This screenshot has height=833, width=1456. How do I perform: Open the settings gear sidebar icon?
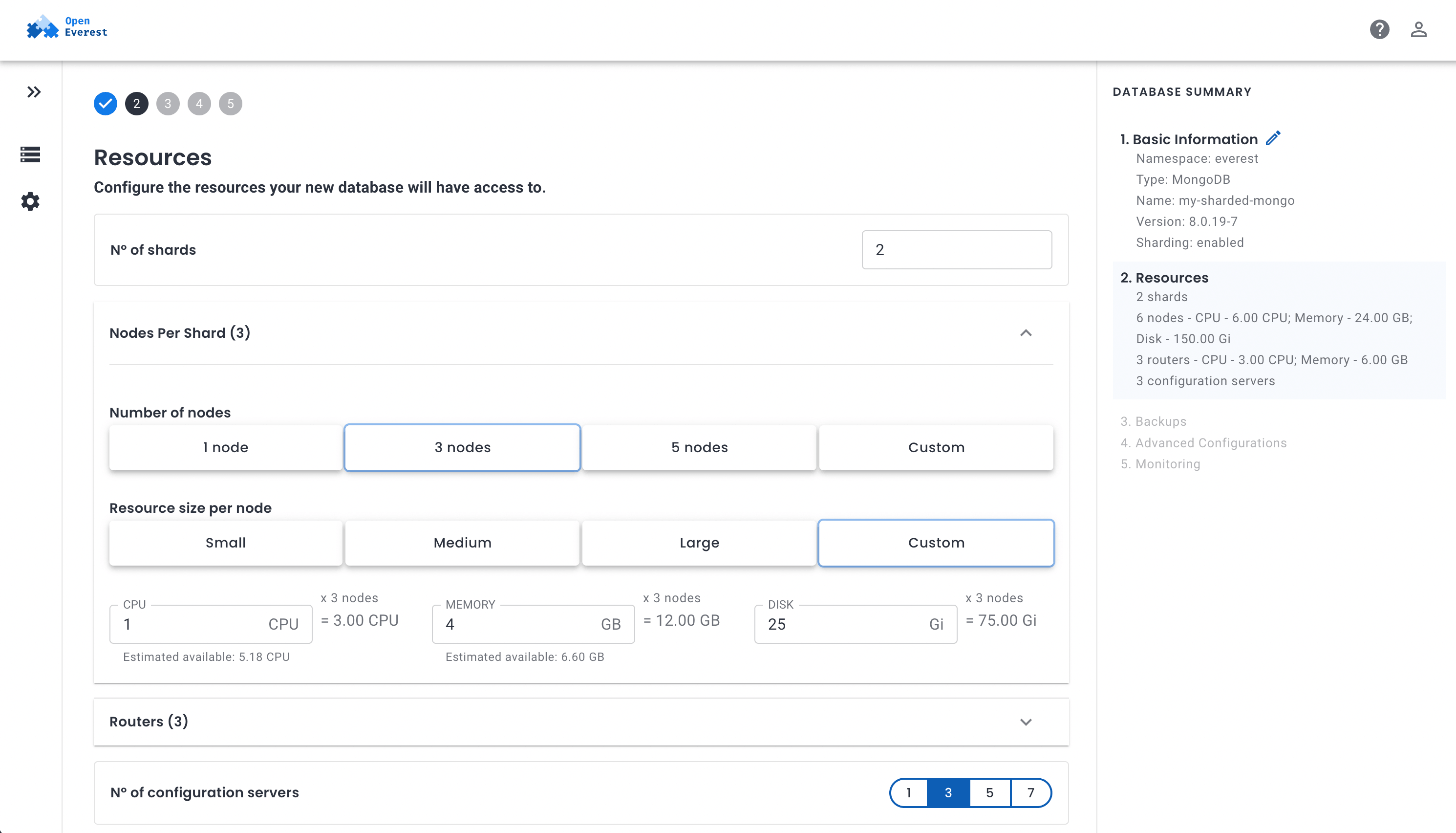tap(30, 201)
